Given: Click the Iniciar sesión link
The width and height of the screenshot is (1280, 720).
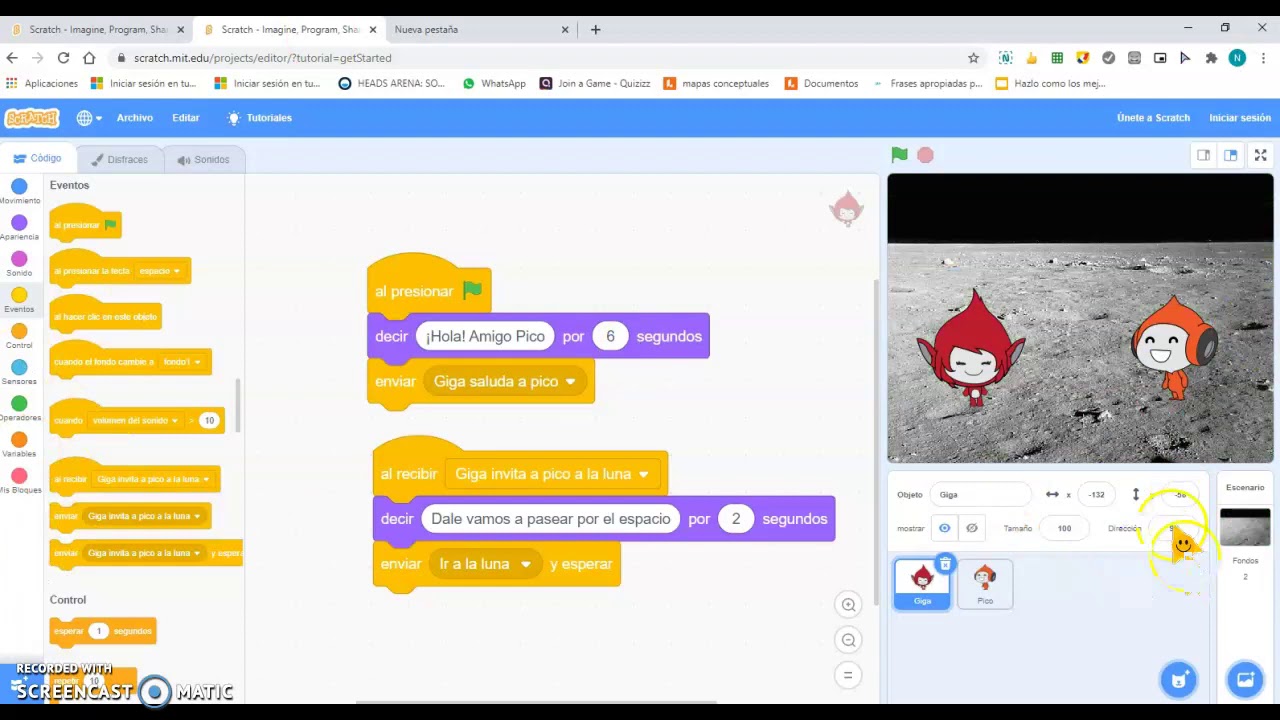Looking at the screenshot, I should pyautogui.click(x=1239, y=118).
